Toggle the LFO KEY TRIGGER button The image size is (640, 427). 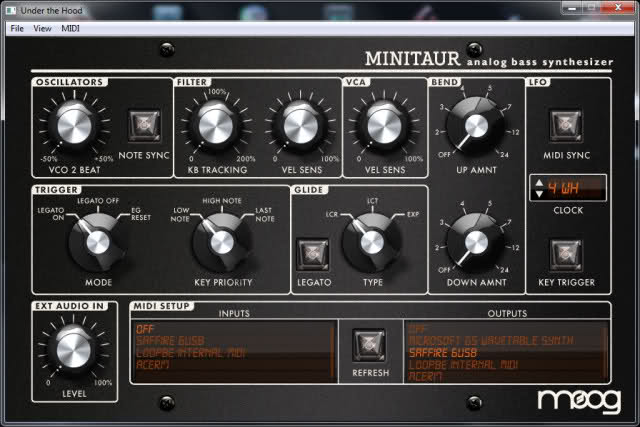[566, 255]
